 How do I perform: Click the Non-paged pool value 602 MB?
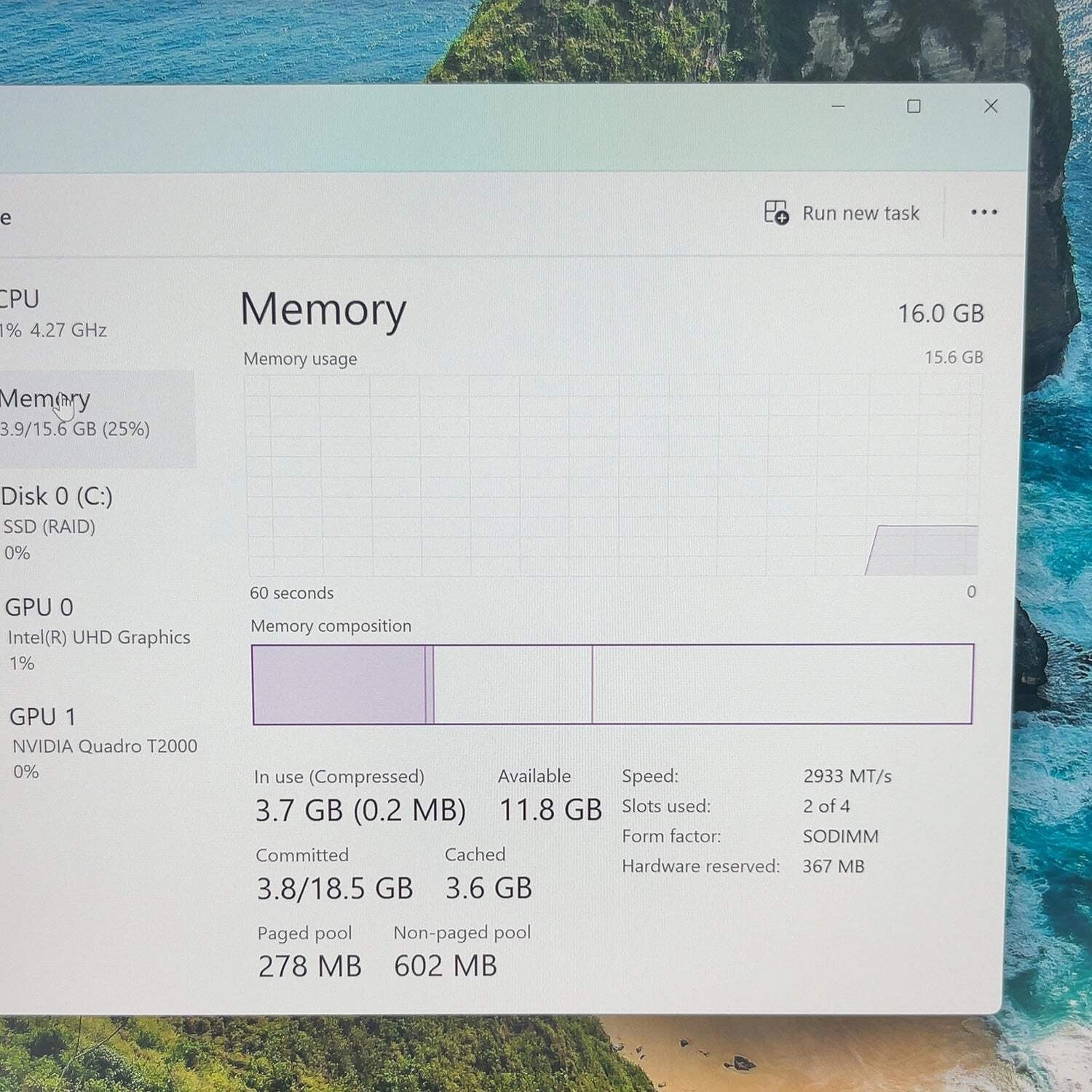tap(446, 966)
